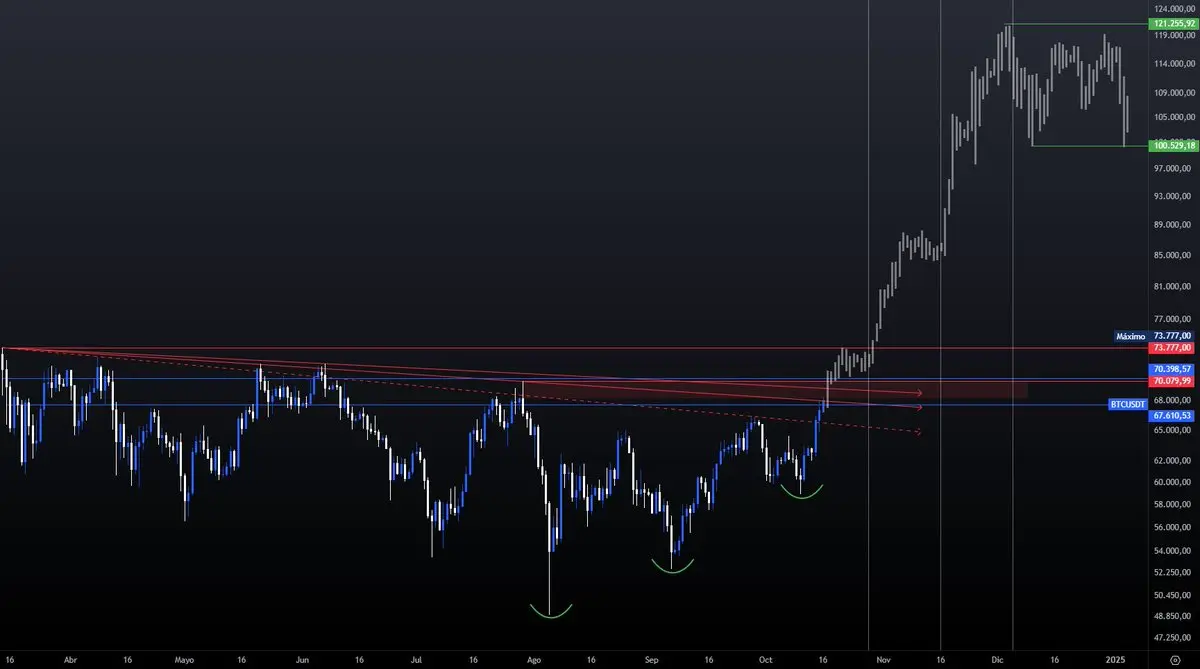Select the green horizontal line at projected top

pos(1075,23)
